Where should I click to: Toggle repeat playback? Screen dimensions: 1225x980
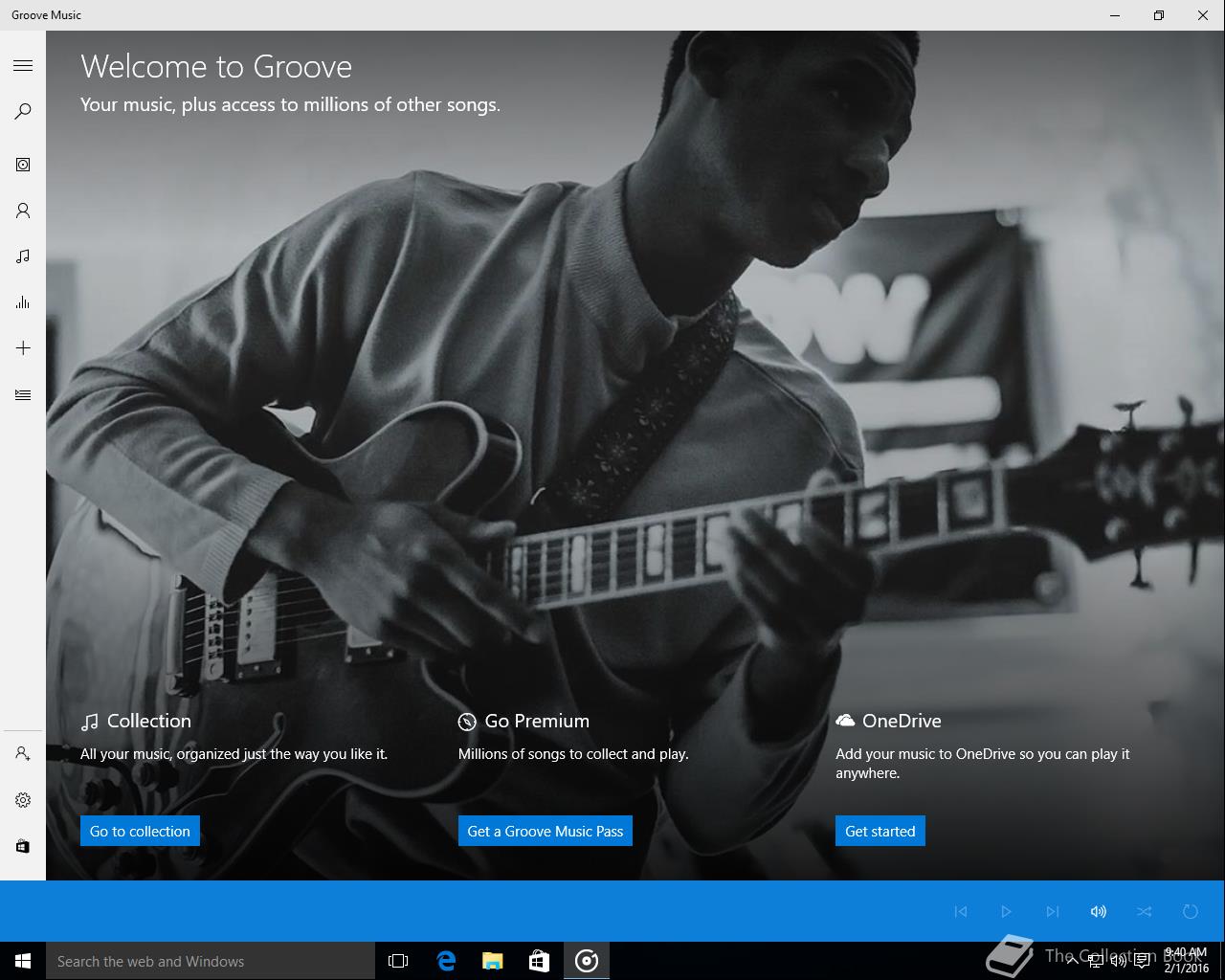pyautogui.click(x=1191, y=911)
